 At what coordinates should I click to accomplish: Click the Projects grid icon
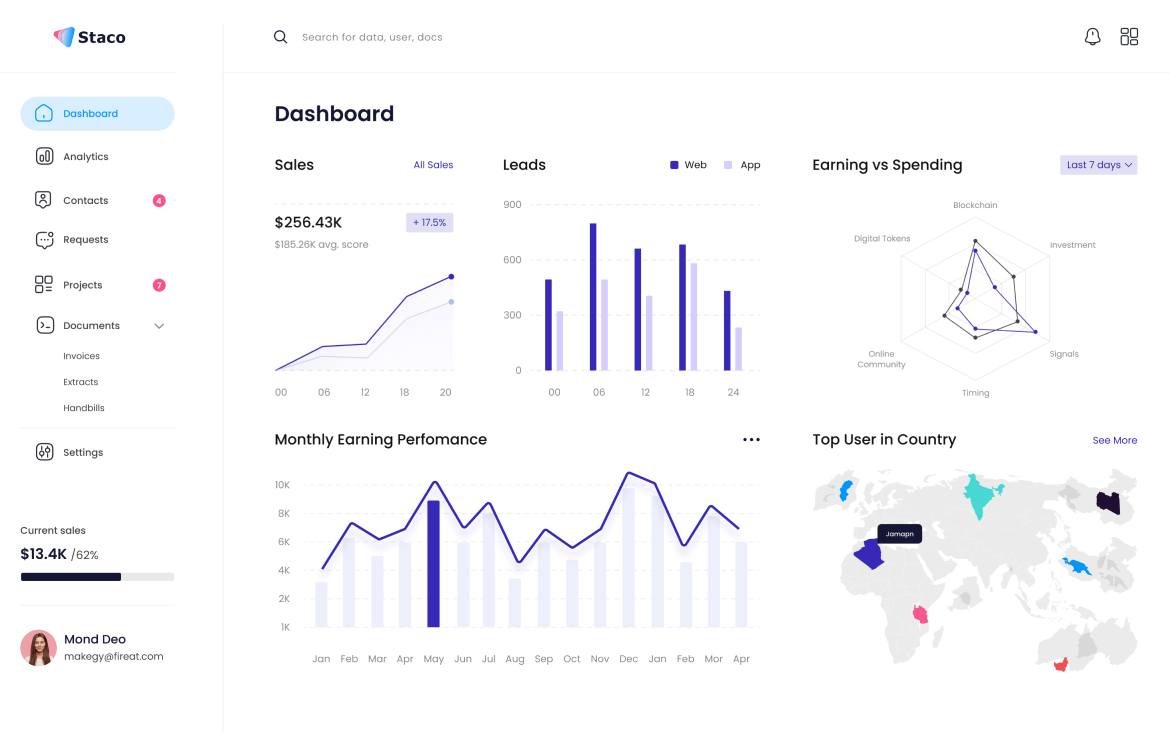[x=44, y=285]
